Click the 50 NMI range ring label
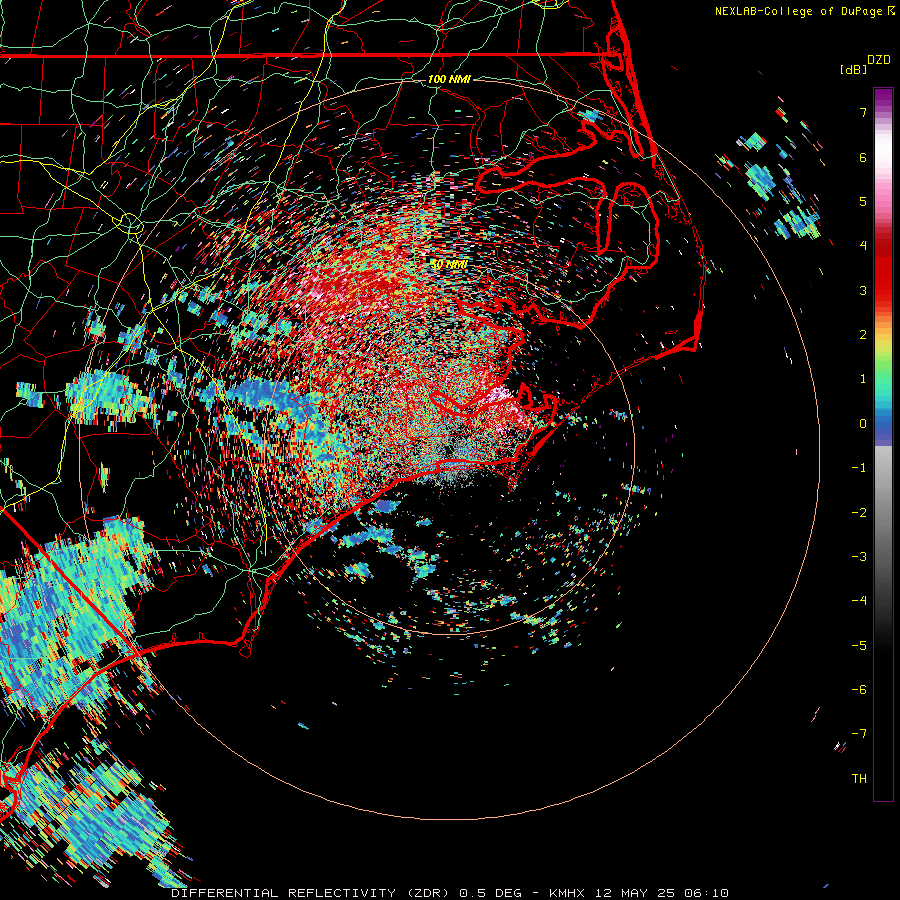 449,265
